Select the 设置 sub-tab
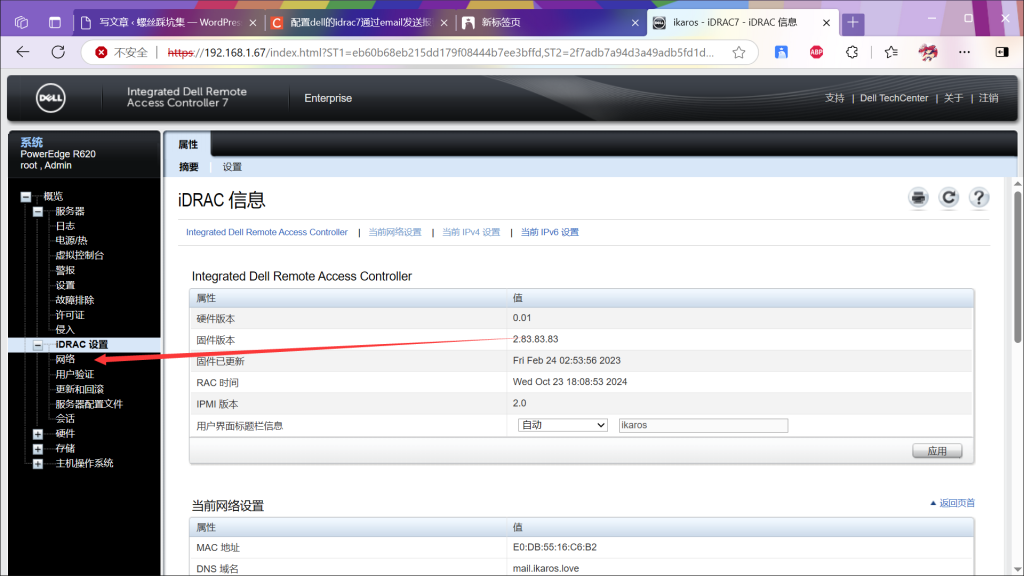 (x=232, y=167)
